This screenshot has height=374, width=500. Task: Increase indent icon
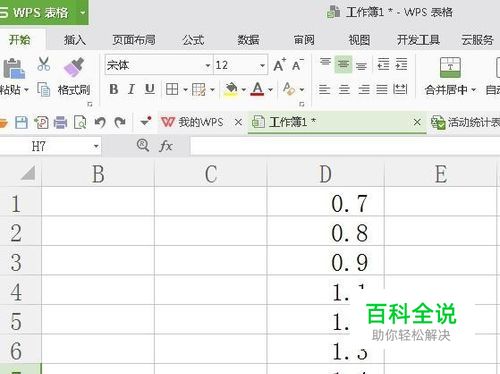(x=401, y=64)
